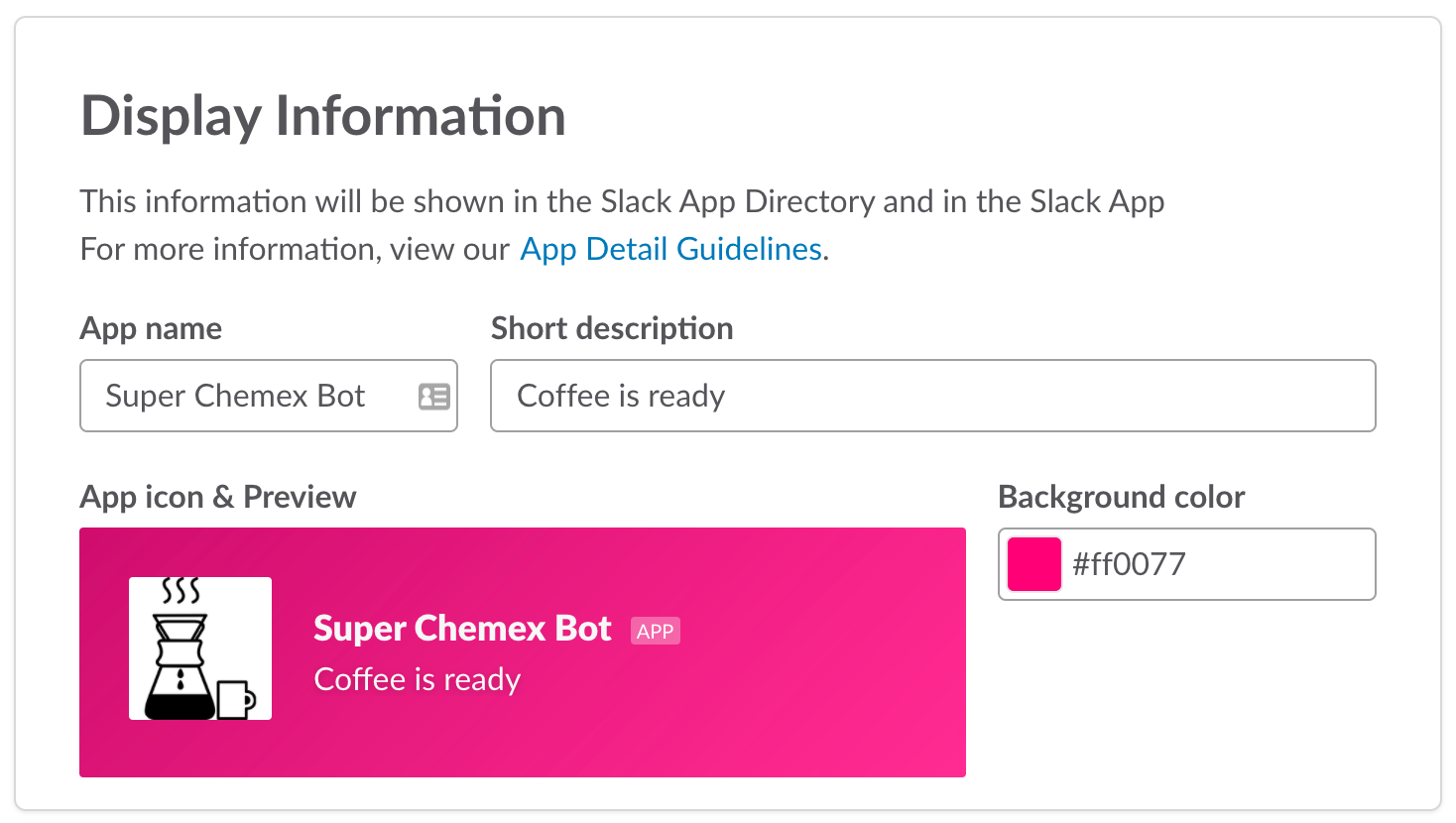The image size is (1456, 823).
Task: Click the App name label
Action: (x=151, y=329)
